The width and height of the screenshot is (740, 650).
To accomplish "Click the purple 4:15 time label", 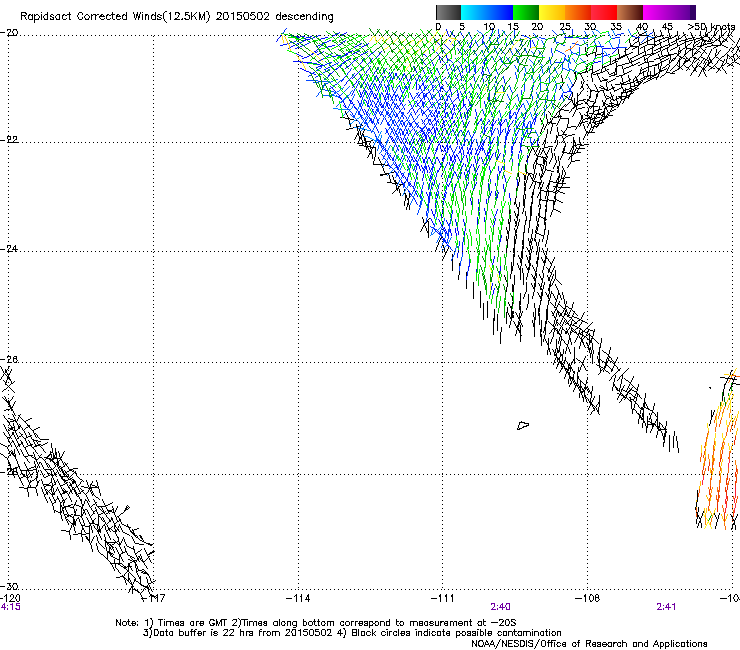I will coord(10,607).
